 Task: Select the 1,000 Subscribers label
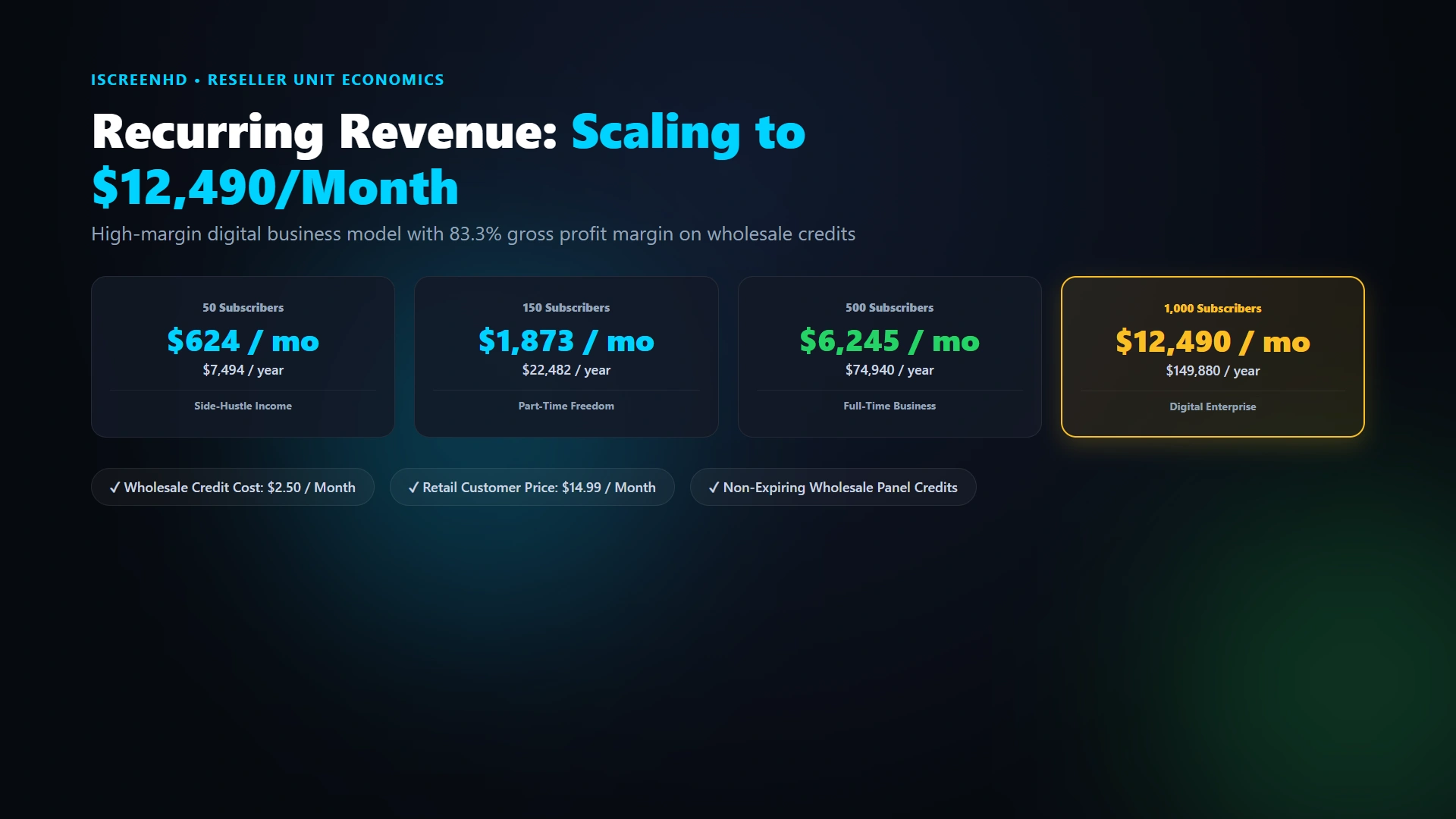point(1213,308)
